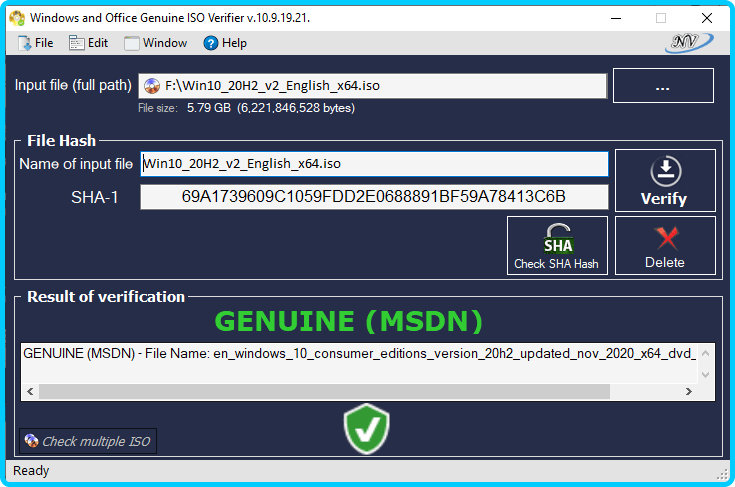Click the NV logo in menu bar
The image size is (735, 487).
pyautogui.click(x=689, y=43)
